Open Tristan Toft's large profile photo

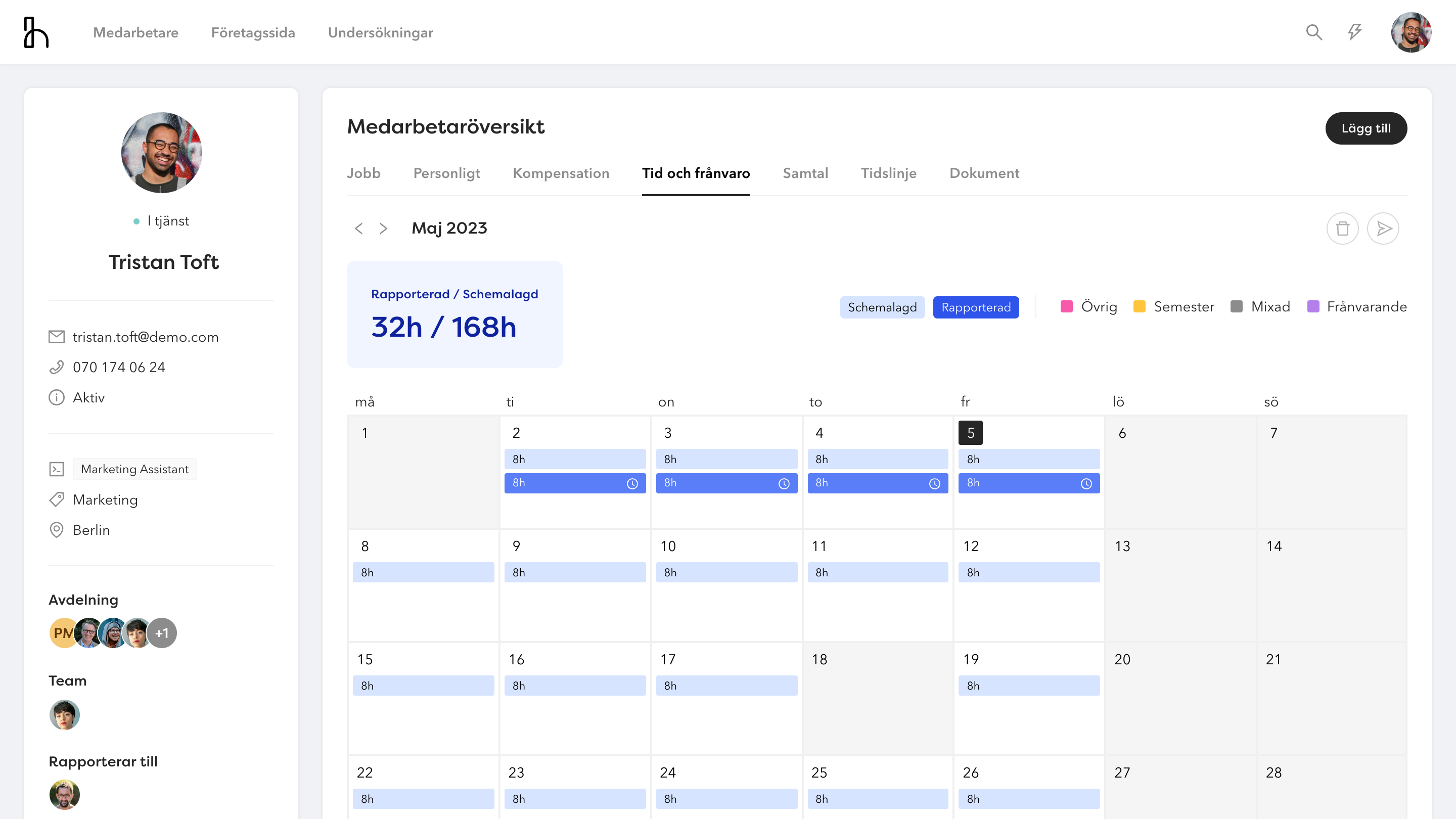(162, 153)
